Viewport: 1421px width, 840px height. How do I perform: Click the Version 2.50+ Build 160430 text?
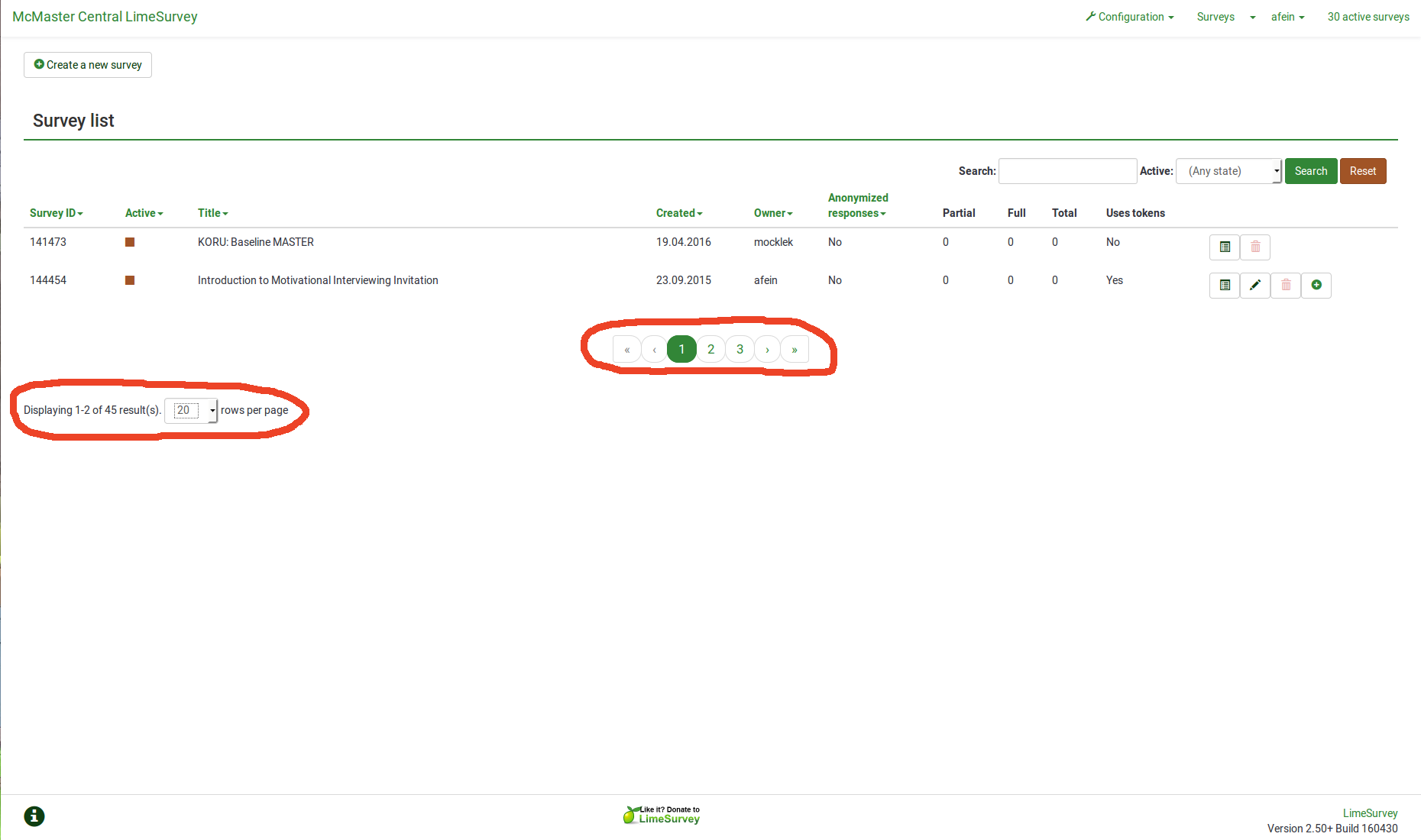(x=1332, y=829)
